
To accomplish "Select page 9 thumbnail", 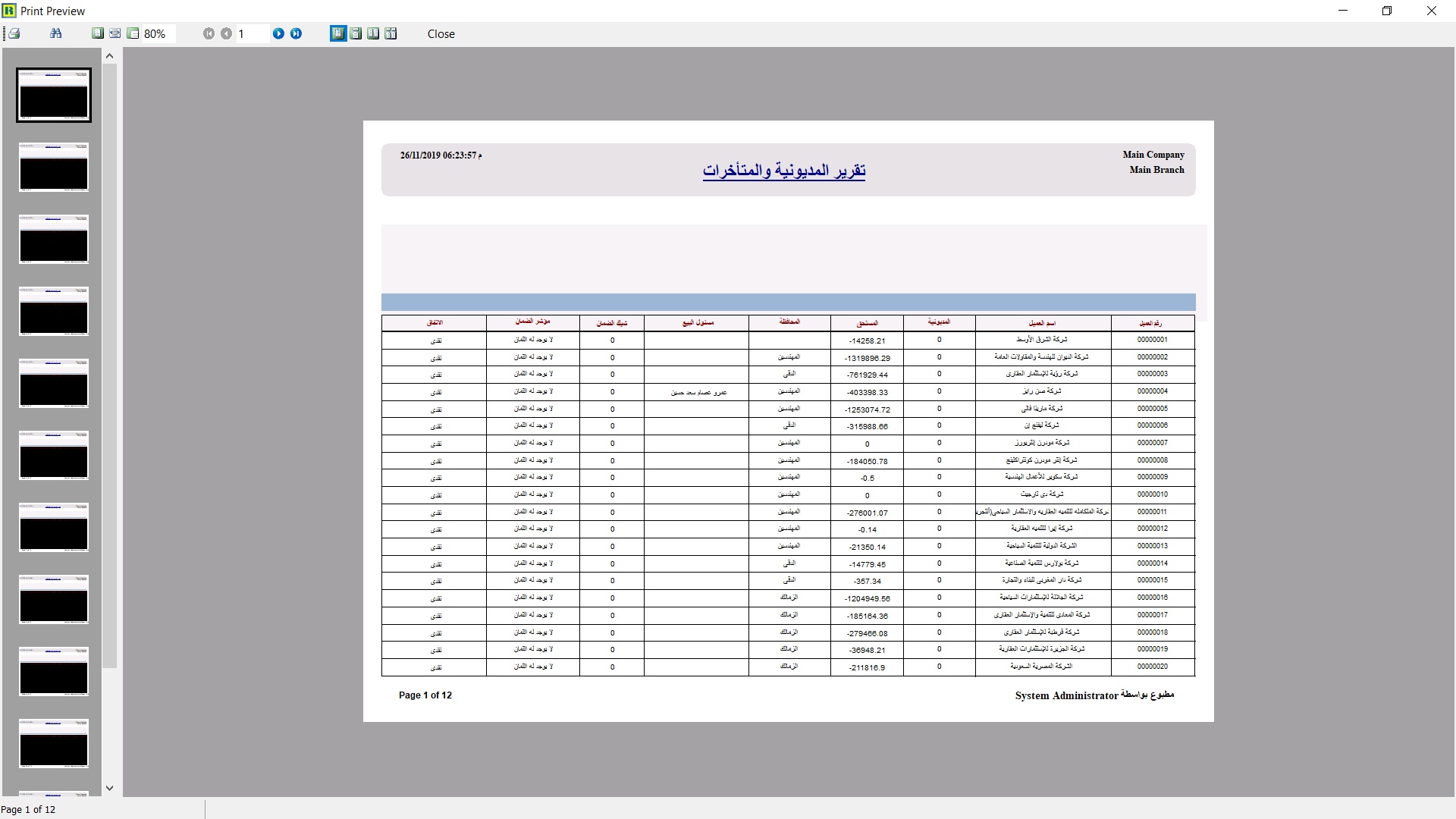I will point(54,671).
